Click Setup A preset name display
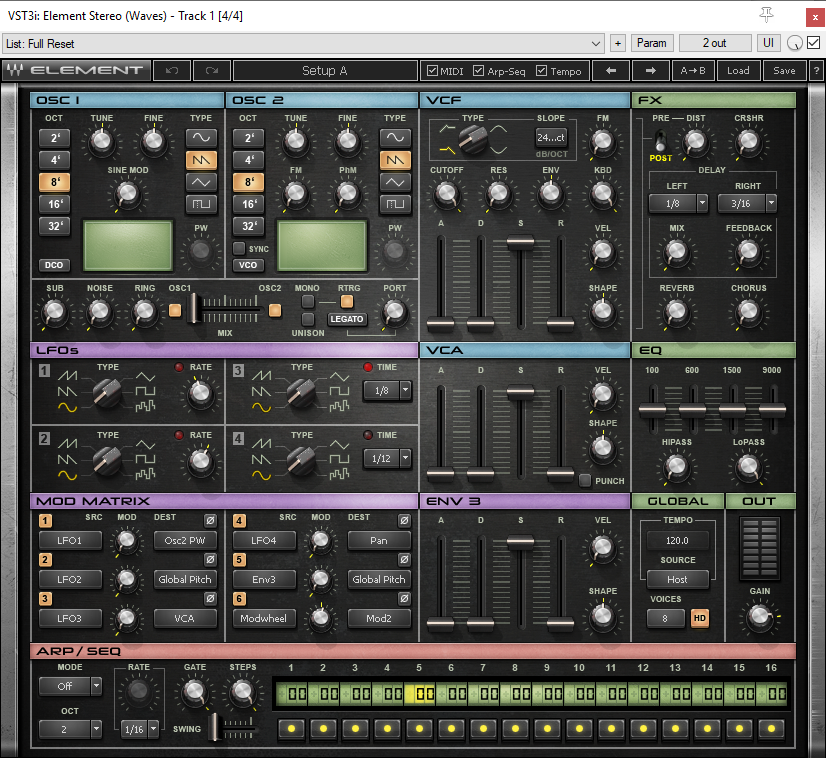 (x=325, y=71)
